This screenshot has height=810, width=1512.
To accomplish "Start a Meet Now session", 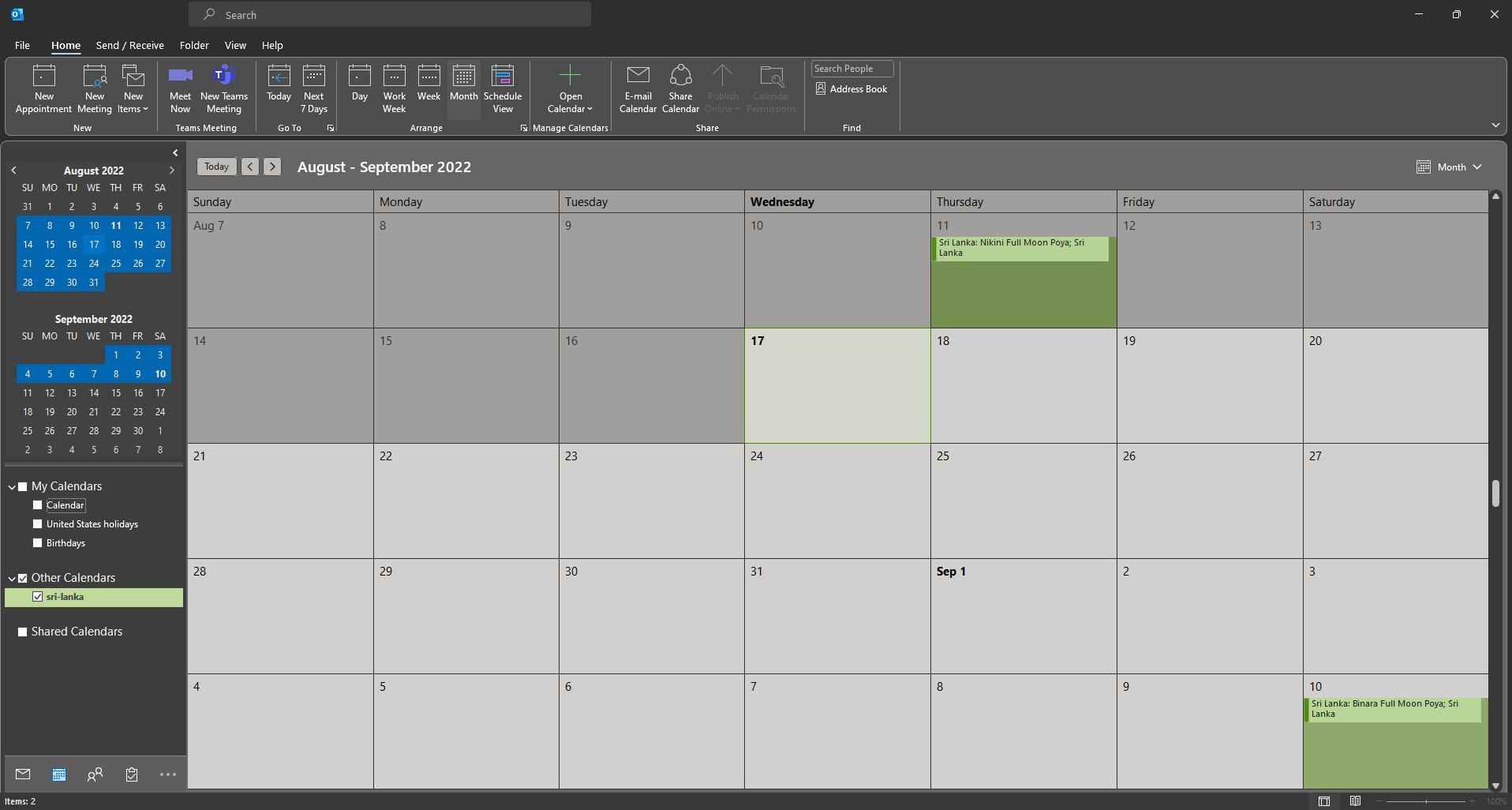I will click(x=180, y=89).
